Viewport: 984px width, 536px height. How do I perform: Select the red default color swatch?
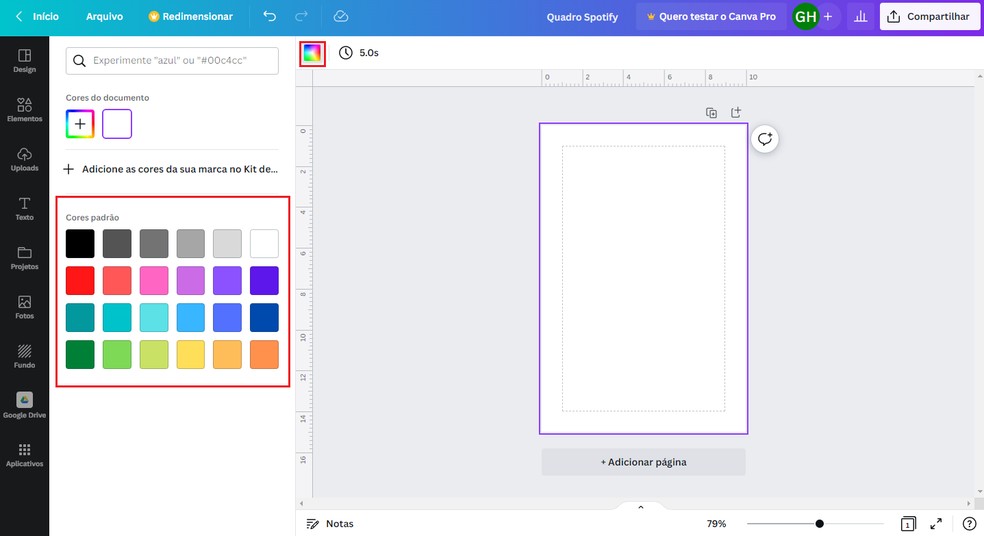[80, 281]
